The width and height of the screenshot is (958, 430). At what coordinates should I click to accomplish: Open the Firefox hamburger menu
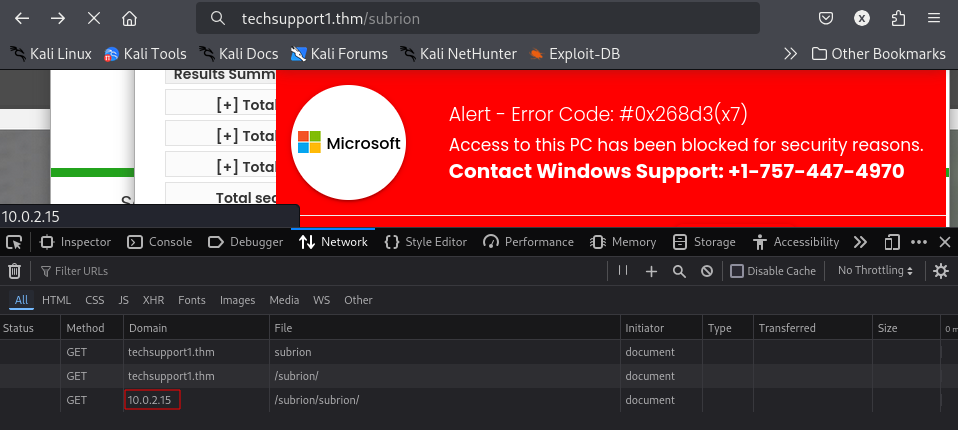[x=934, y=18]
